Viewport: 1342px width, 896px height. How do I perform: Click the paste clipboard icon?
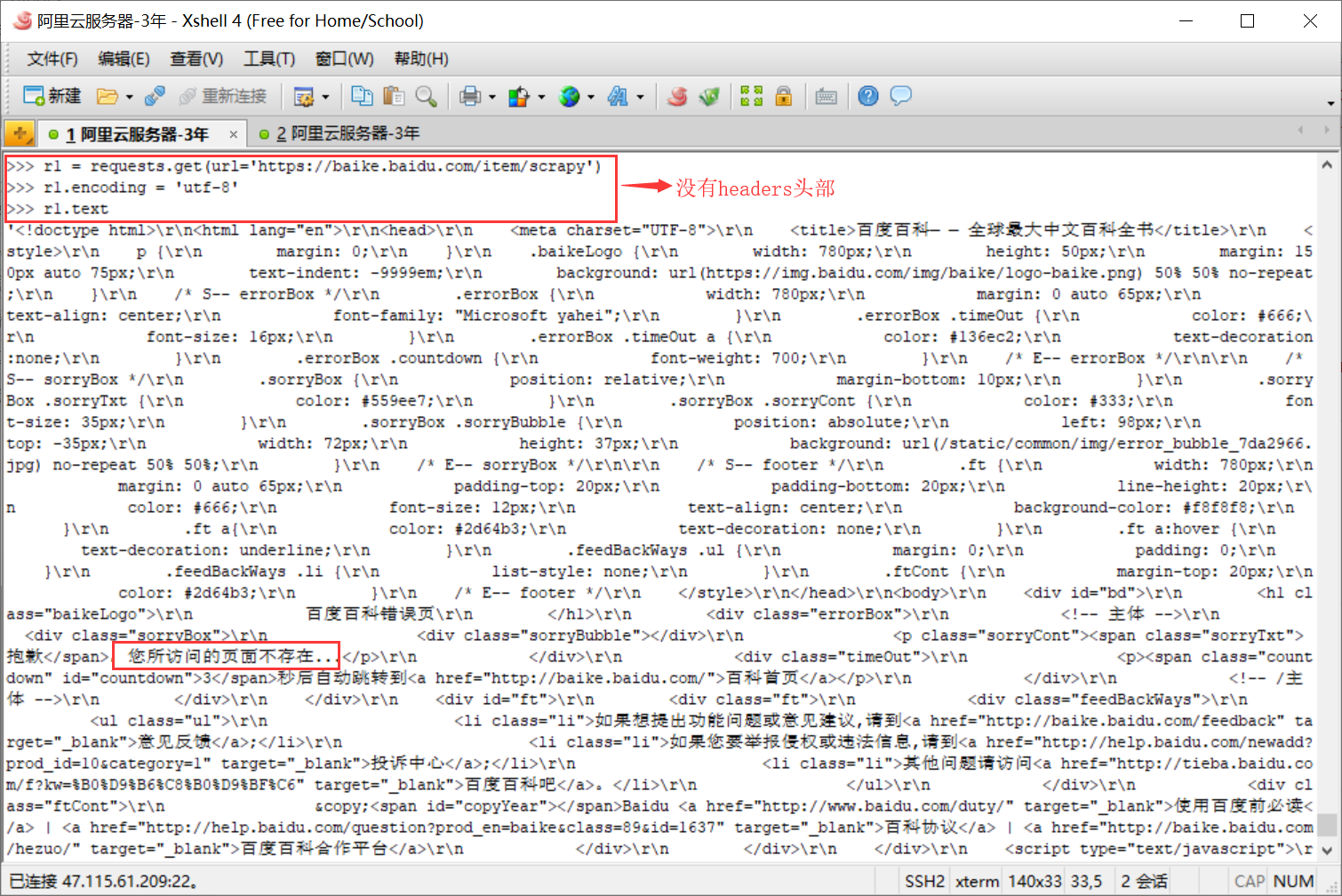tap(394, 96)
